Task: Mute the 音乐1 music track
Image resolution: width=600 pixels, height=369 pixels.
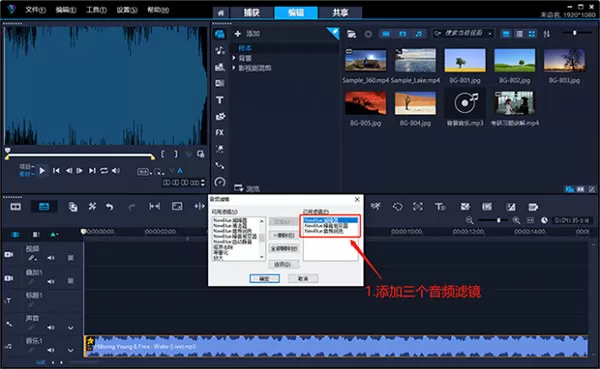Action: pyautogui.click(x=51, y=350)
